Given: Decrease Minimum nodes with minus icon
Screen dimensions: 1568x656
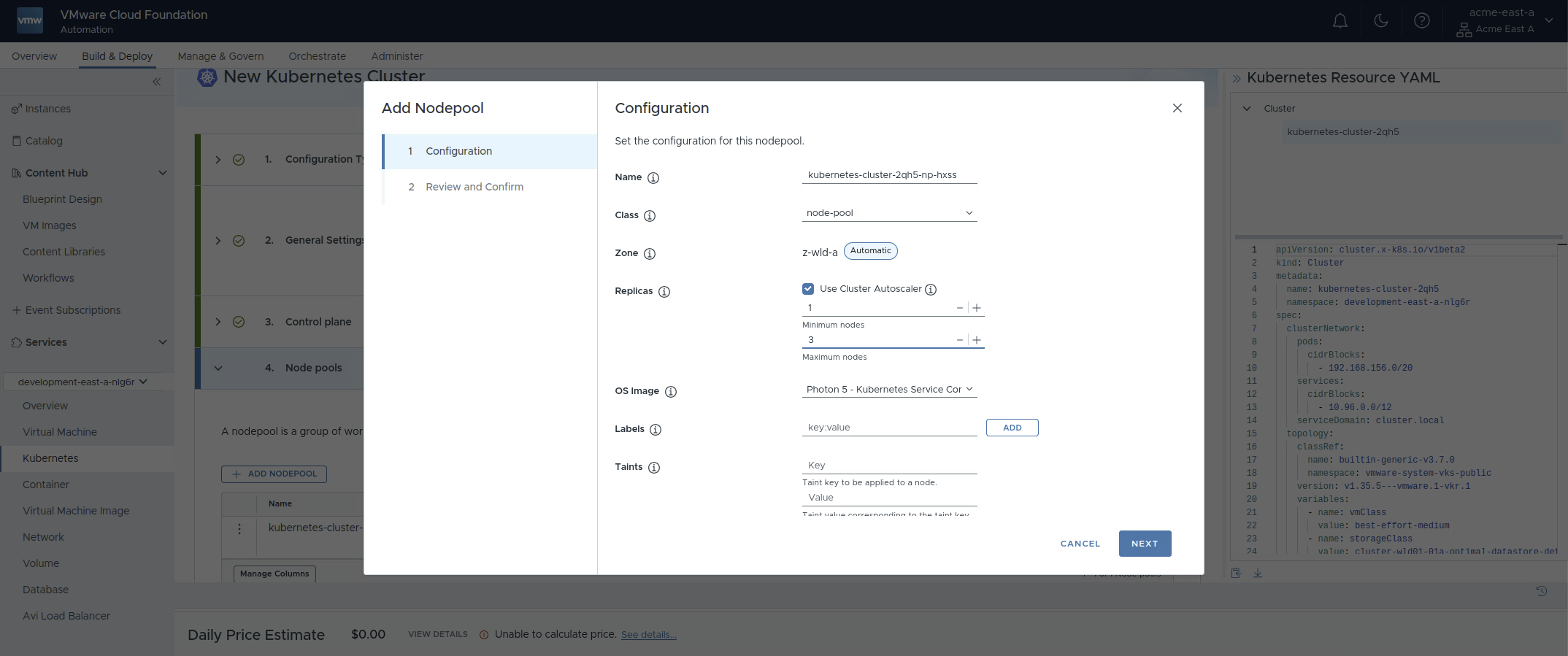Looking at the screenshot, I should [x=960, y=308].
